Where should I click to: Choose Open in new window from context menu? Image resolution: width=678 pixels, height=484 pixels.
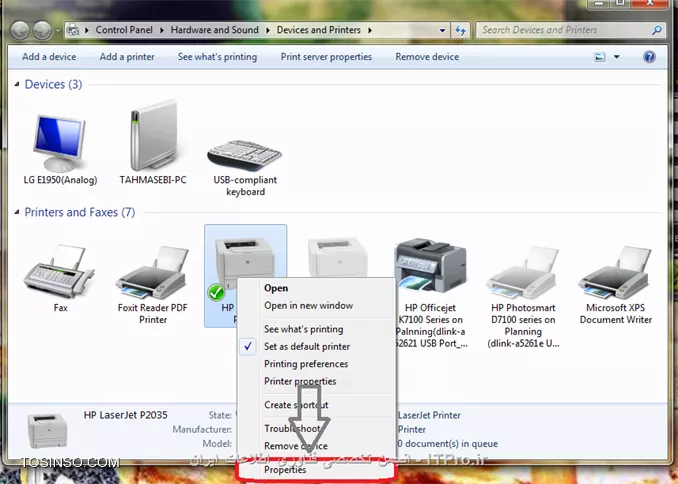point(317,305)
